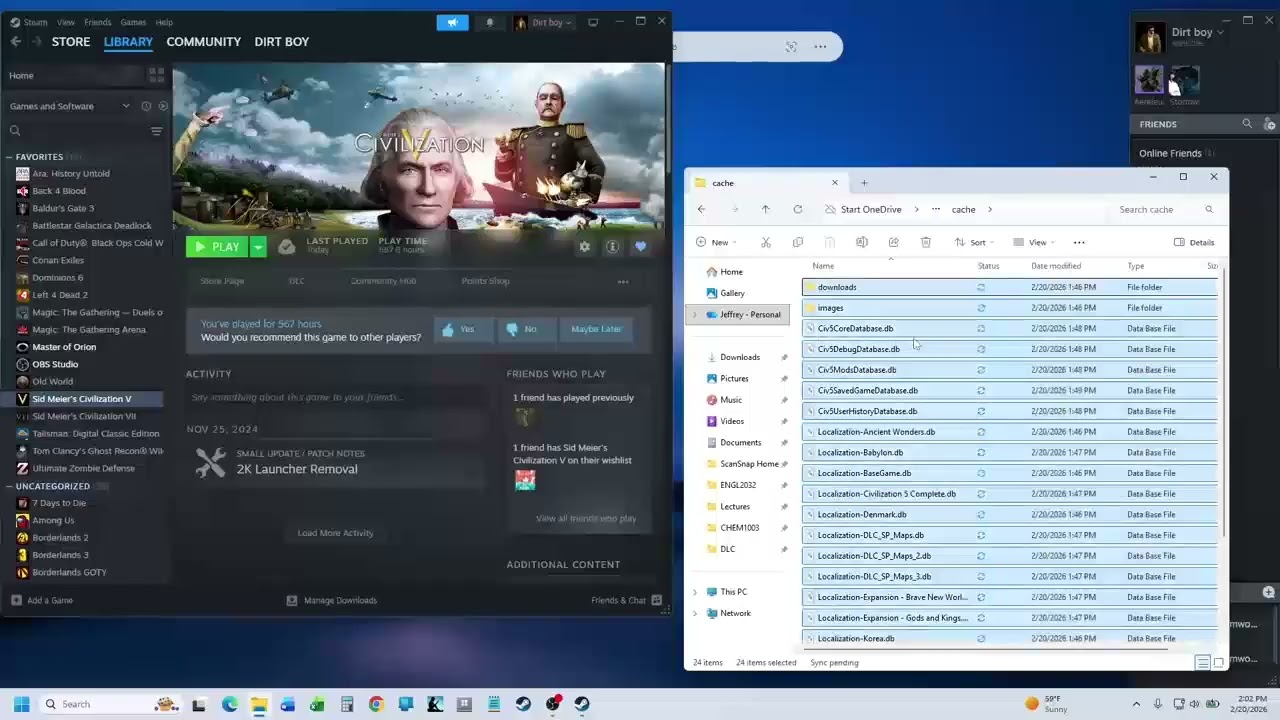Switch to the COMMUNITY tab

click(x=204, y=42)
